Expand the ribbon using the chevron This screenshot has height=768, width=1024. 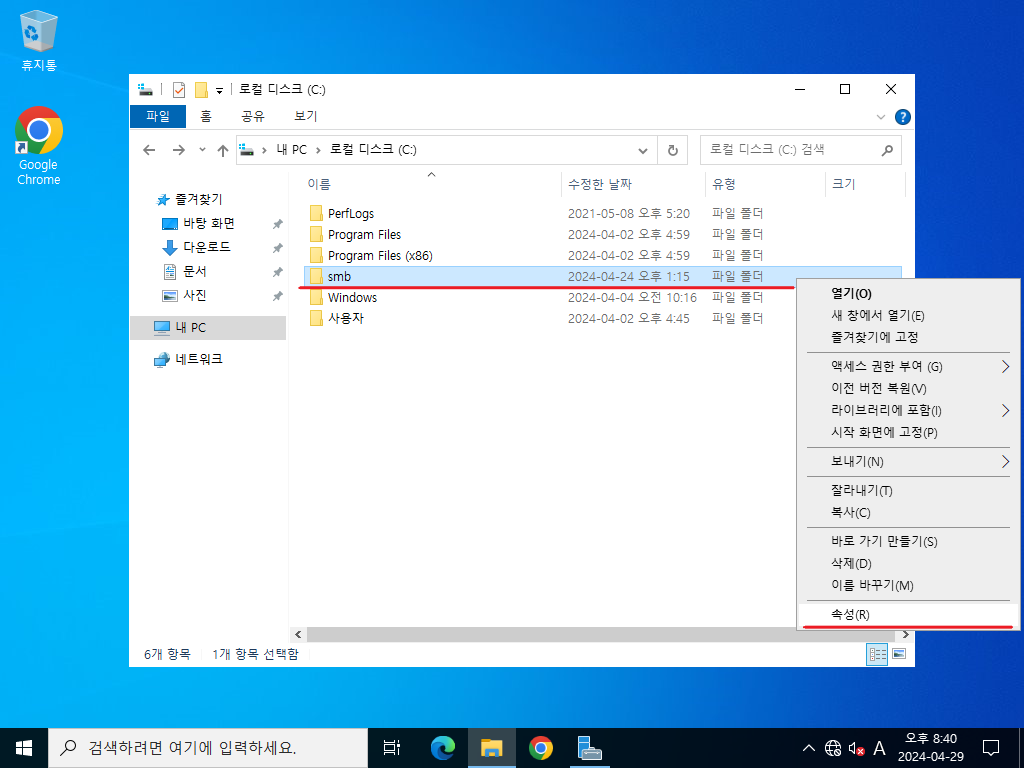tap(880, 117)
